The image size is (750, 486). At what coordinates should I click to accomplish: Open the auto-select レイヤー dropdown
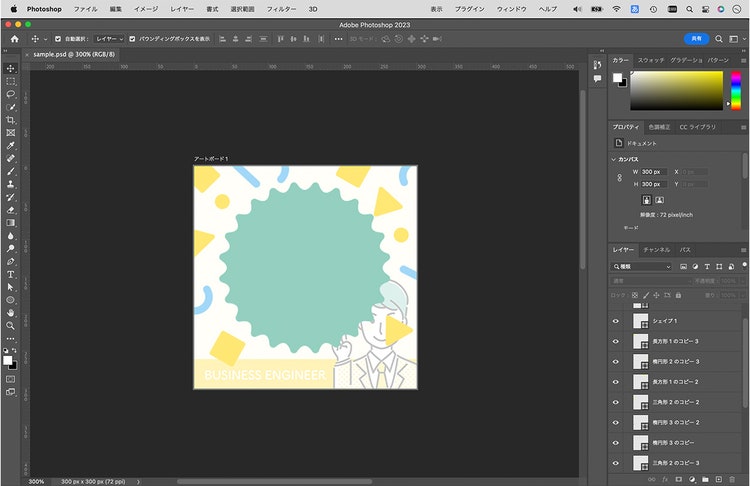tap(109, 39)
